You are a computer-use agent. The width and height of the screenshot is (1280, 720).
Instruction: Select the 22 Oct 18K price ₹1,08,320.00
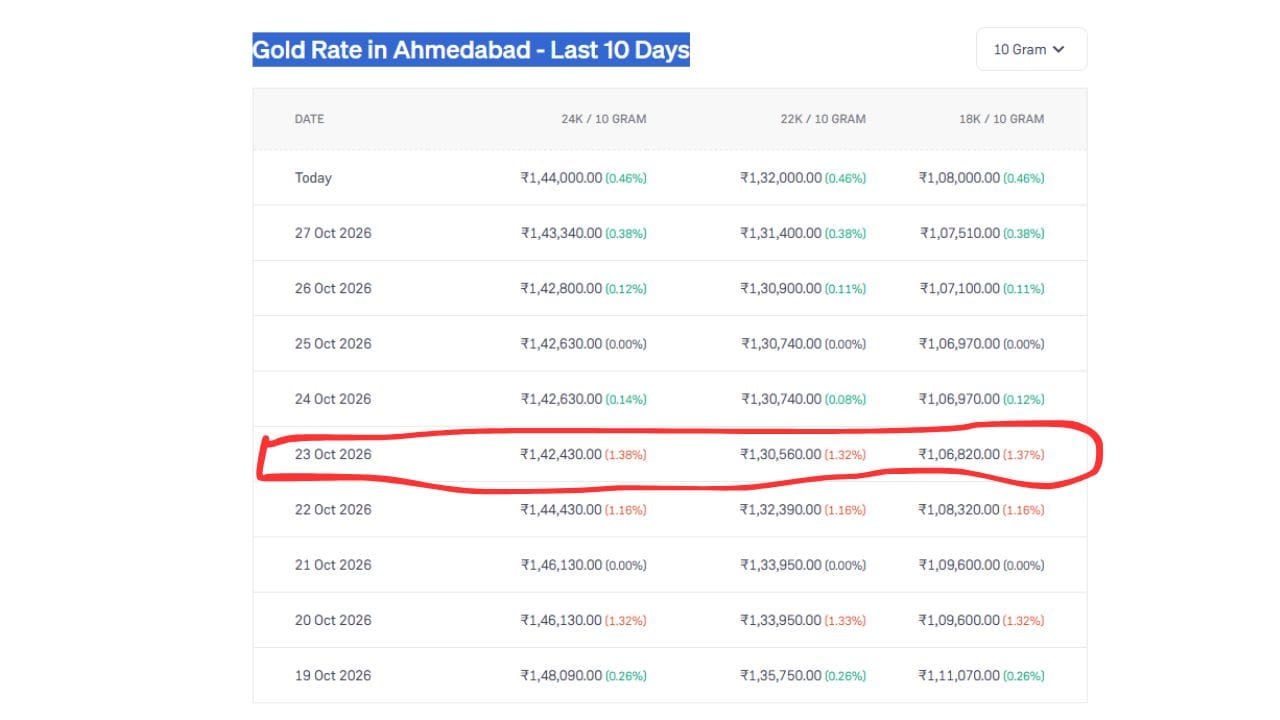959,509
